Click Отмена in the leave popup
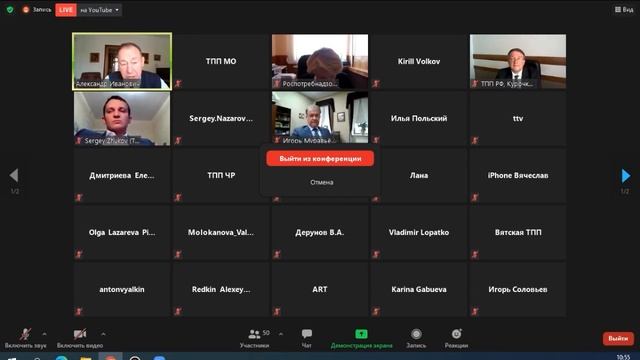Viewport: 640px width, 360px height. tap(322, 182)
